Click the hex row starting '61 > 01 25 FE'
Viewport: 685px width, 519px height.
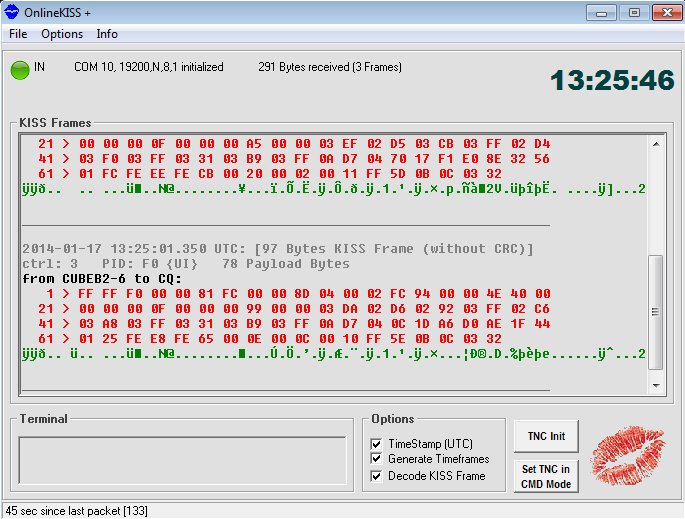tap(270, 339)
